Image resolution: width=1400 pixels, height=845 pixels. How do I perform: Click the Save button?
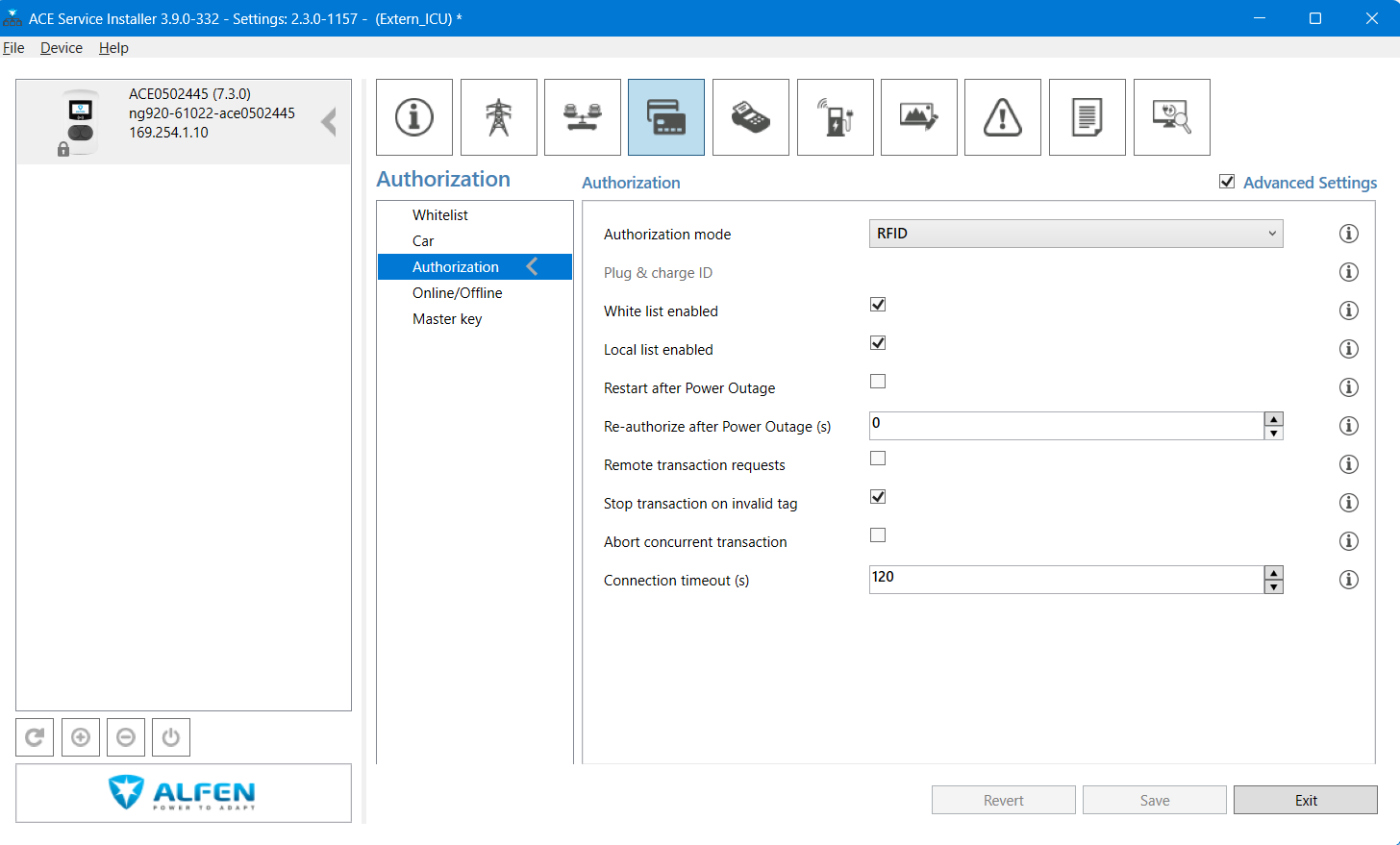1155,800
